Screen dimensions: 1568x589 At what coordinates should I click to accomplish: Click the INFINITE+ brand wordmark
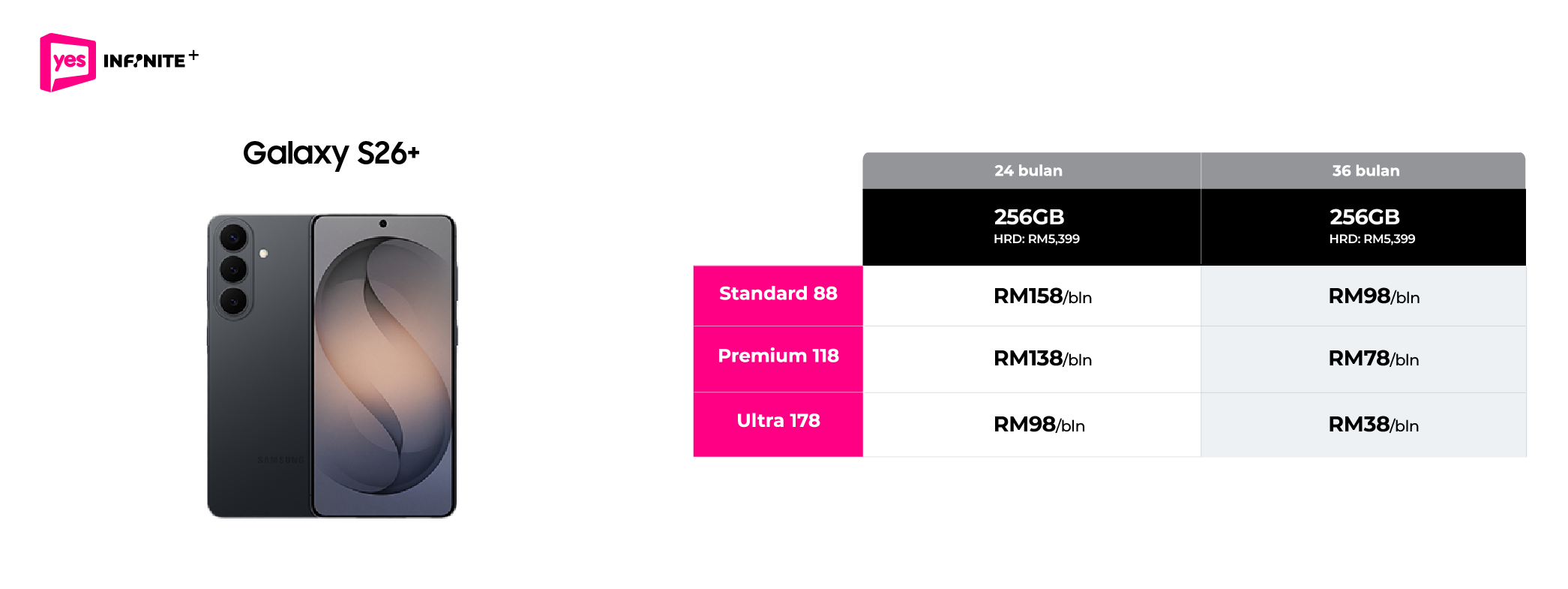coord(150,60)
